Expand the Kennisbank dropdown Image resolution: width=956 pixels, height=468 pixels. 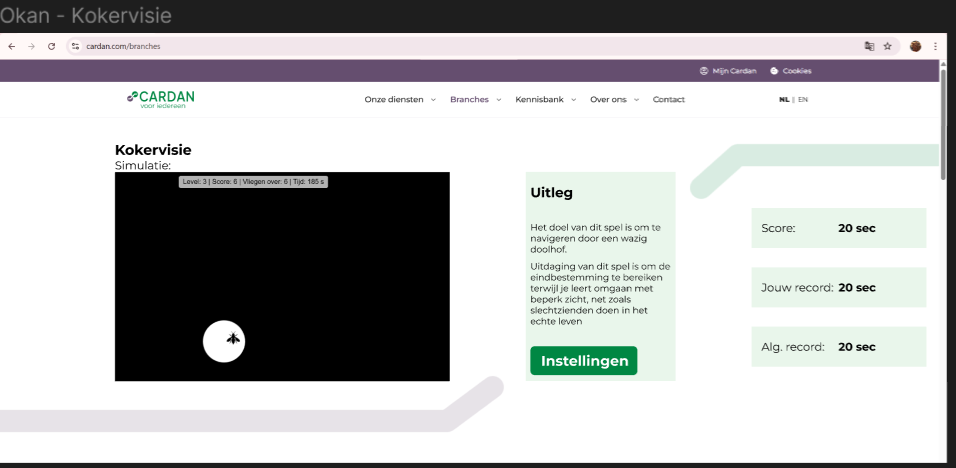[545, 99]
